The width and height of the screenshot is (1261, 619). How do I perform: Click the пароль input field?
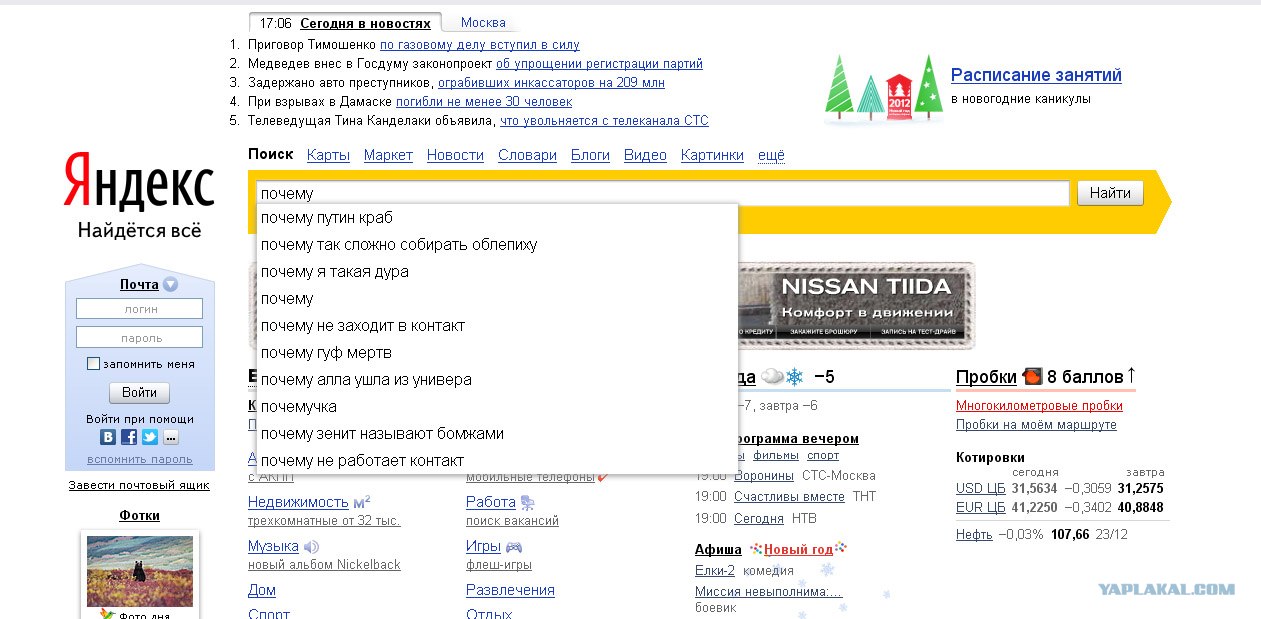tap(139, 337)
